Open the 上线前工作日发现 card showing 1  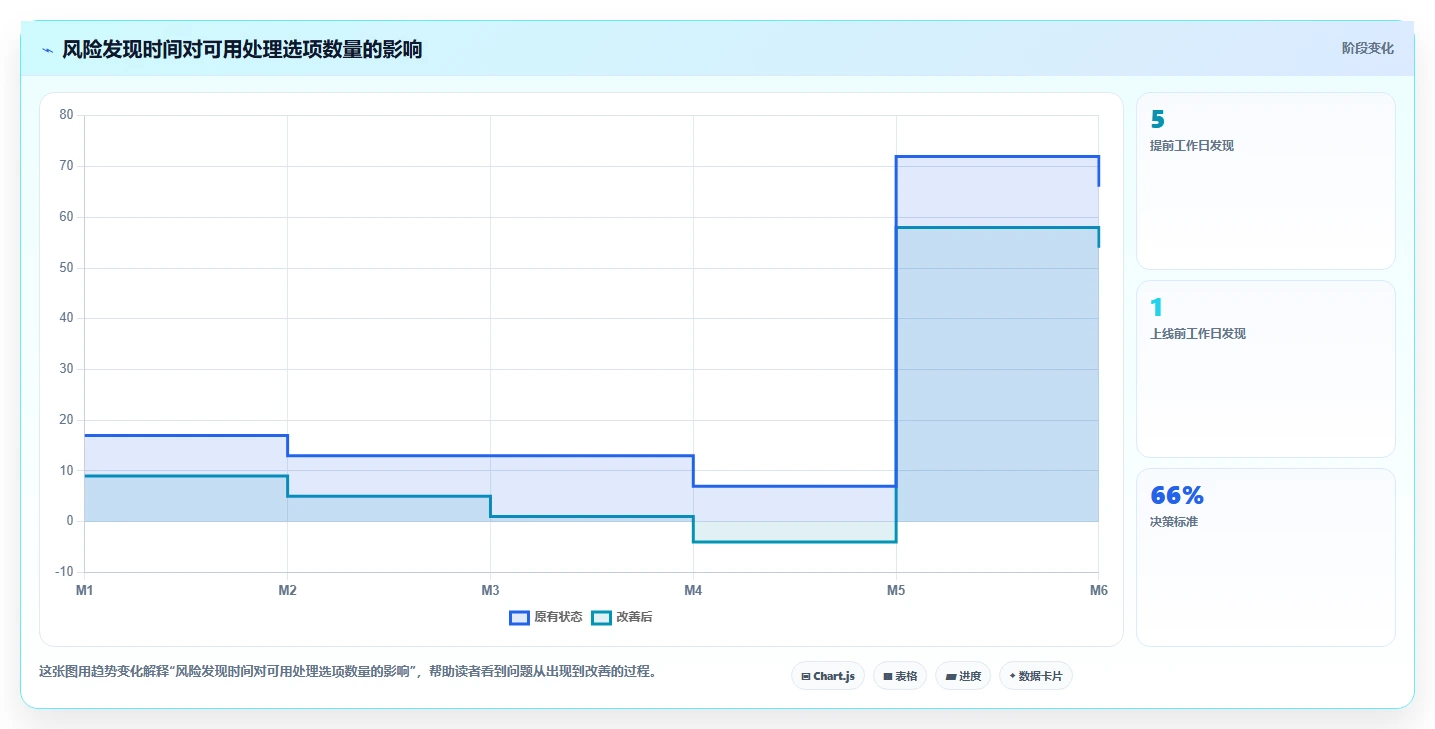[x=1265, y=369]
